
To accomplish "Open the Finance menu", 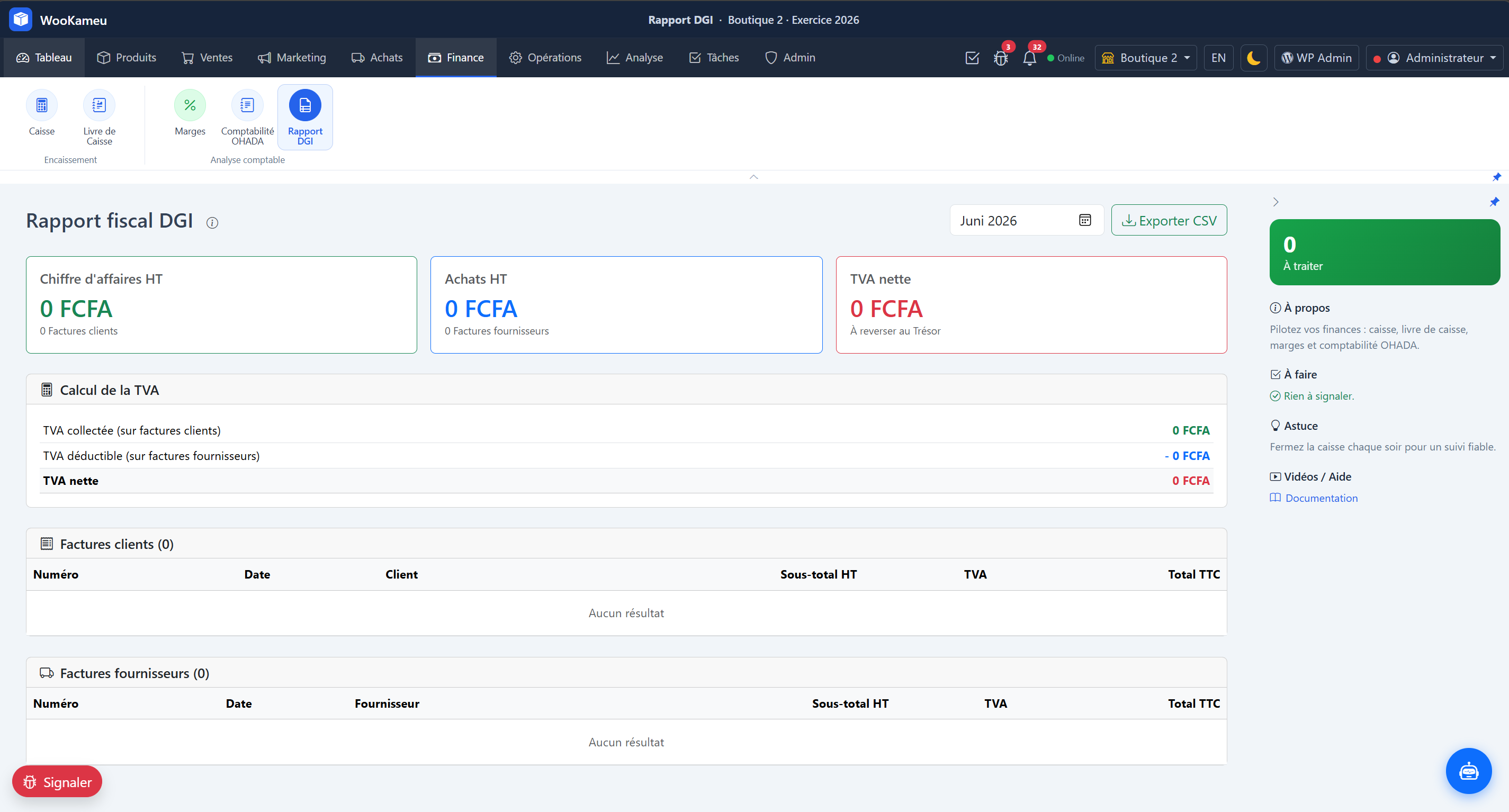I will tap(456, 57).
